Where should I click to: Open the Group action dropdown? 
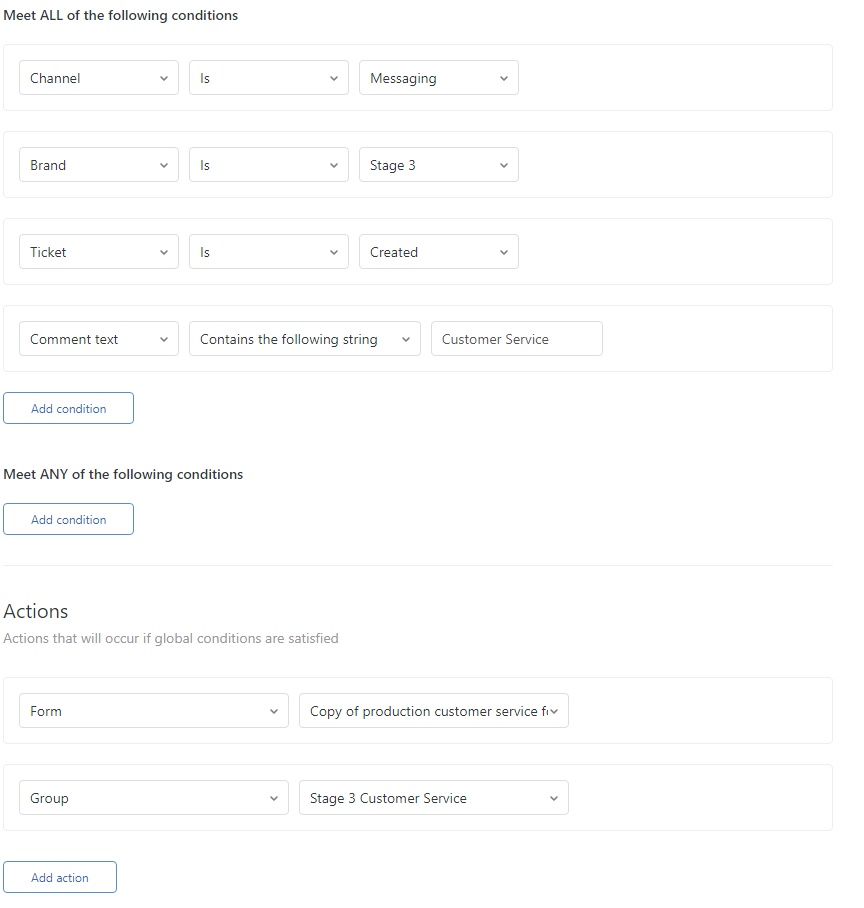(x=153, y=798)
